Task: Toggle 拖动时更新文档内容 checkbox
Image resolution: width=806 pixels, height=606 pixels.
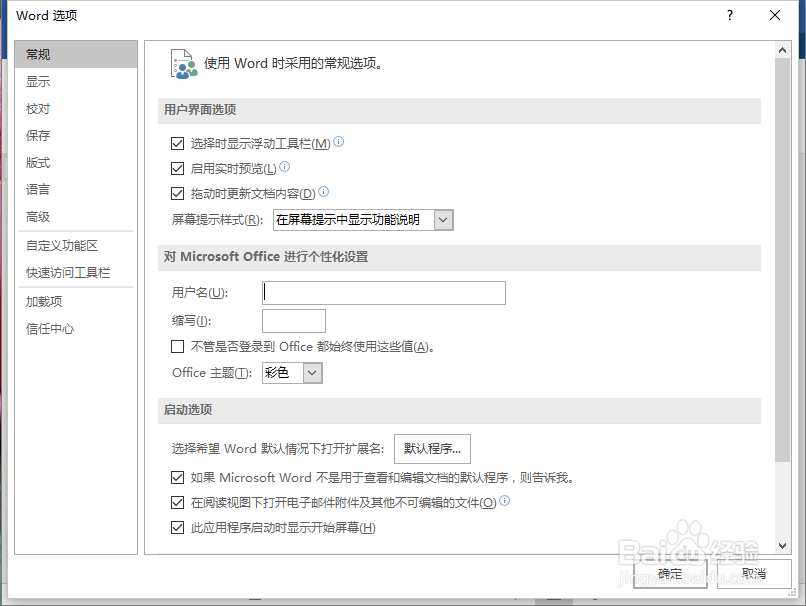Action: [177, 194]
